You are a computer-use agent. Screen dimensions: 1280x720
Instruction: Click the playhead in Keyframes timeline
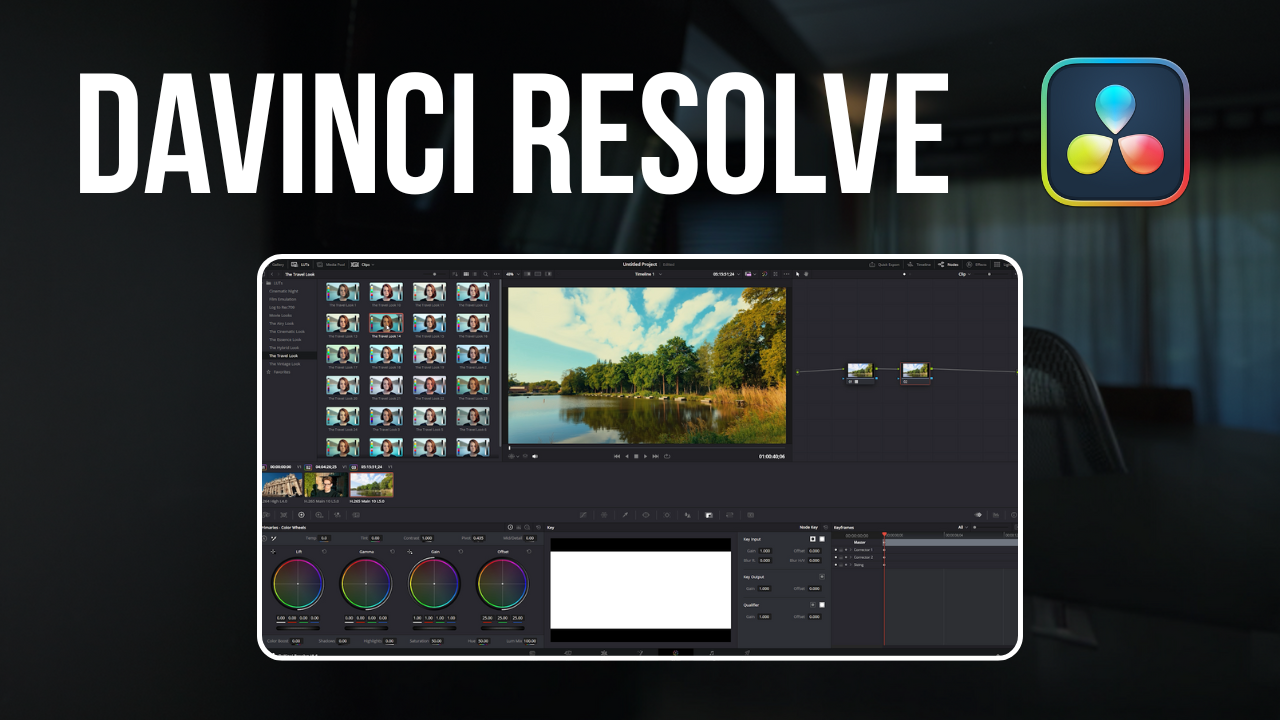[x=884, y=534]
